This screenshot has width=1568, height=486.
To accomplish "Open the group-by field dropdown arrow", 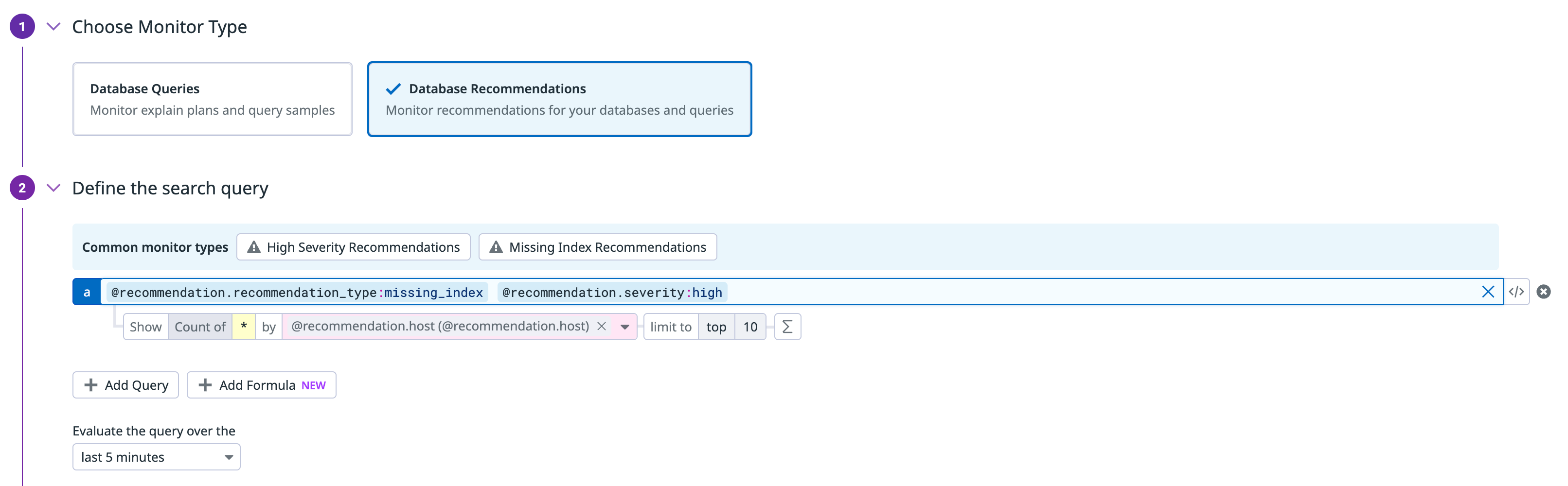I will [x=624, y=327].
